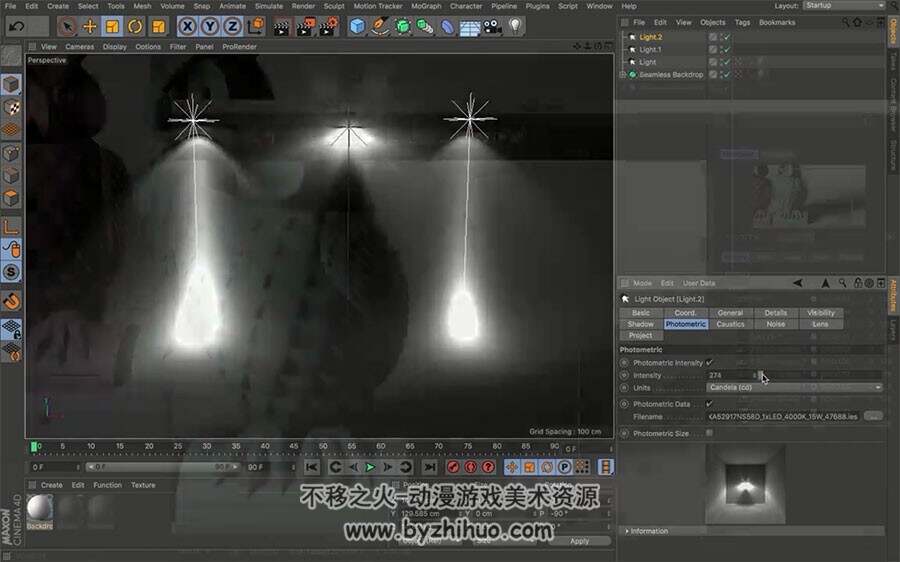Open Attribute Manager Mode menu
This screenshot has width=900, height=562.
tap(642, 283)
